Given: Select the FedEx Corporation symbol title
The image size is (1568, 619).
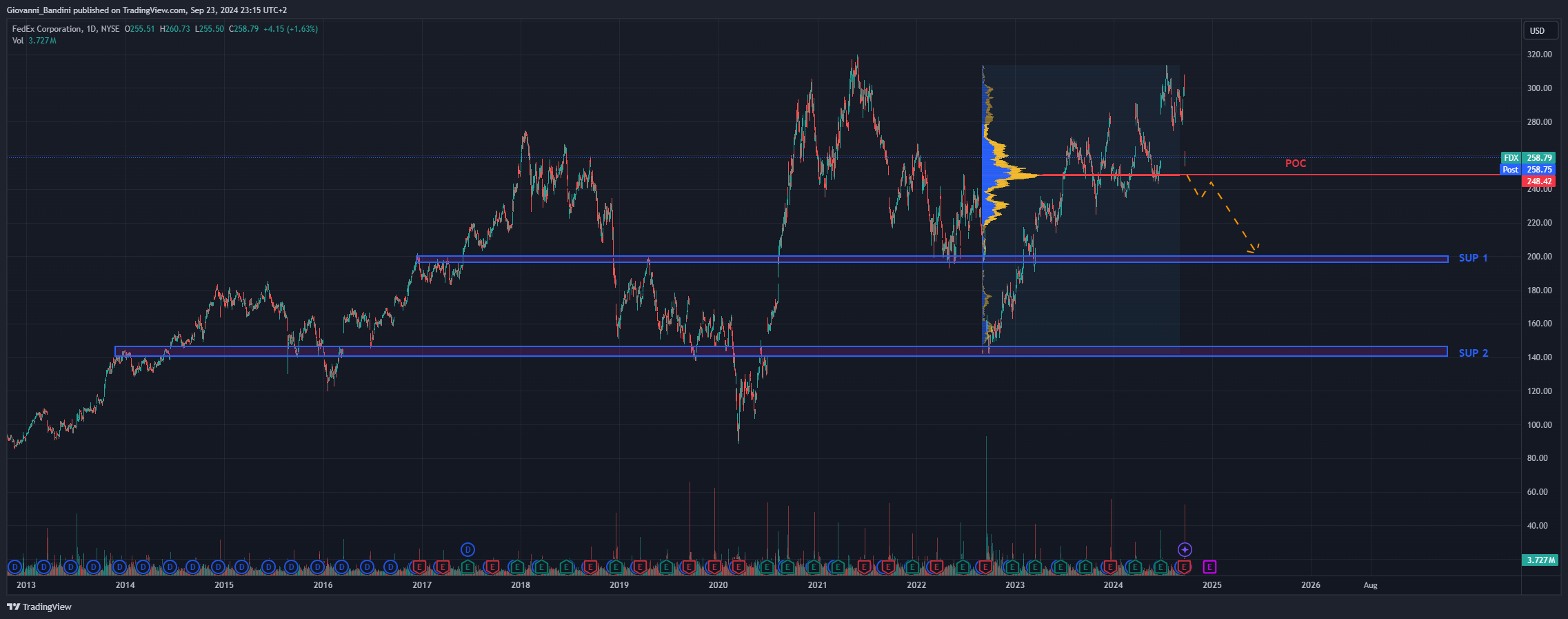Looking at the screenshot, I should click(66, 29).
